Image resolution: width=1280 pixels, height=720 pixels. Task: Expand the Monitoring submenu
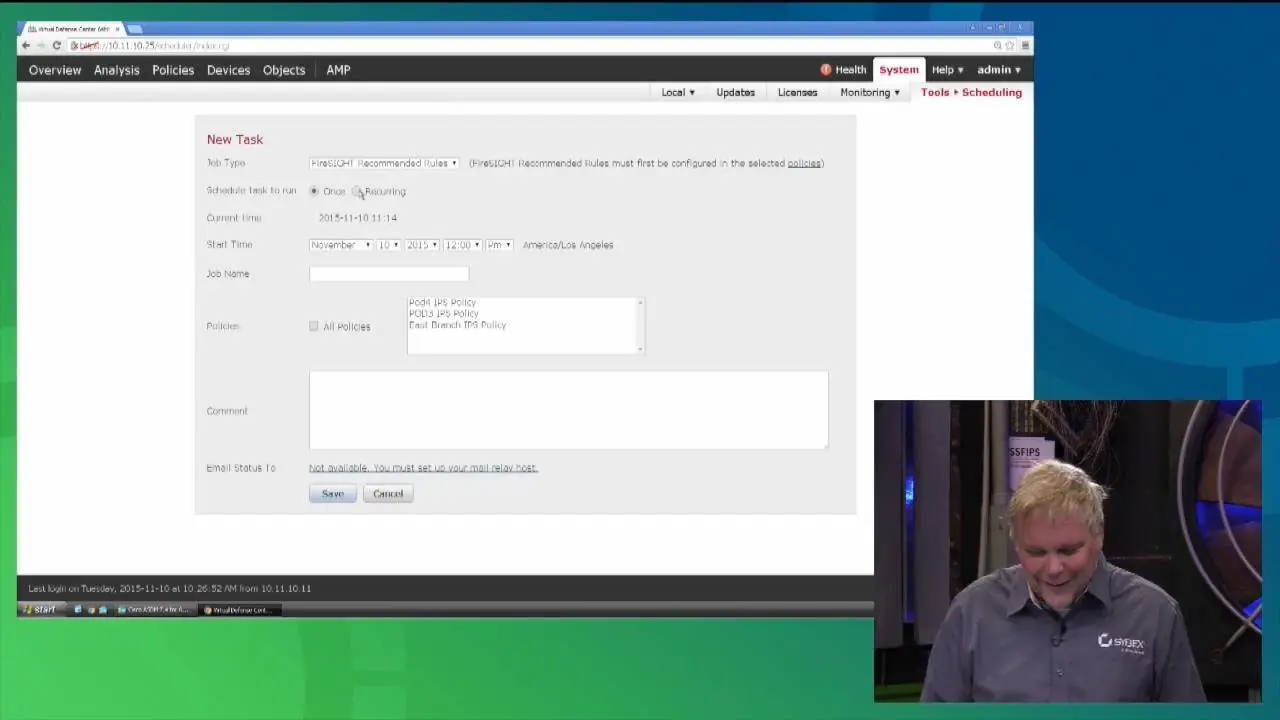[870, 92]
